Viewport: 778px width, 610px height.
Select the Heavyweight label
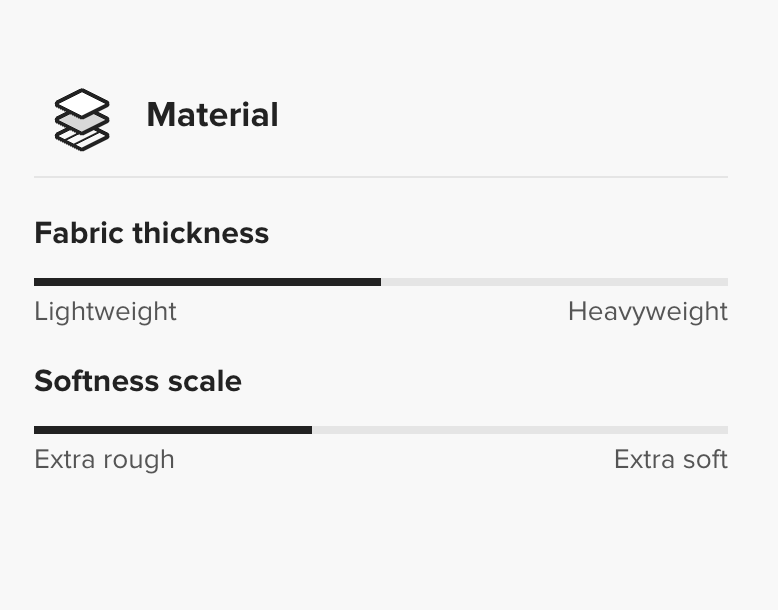pos(647,311)
